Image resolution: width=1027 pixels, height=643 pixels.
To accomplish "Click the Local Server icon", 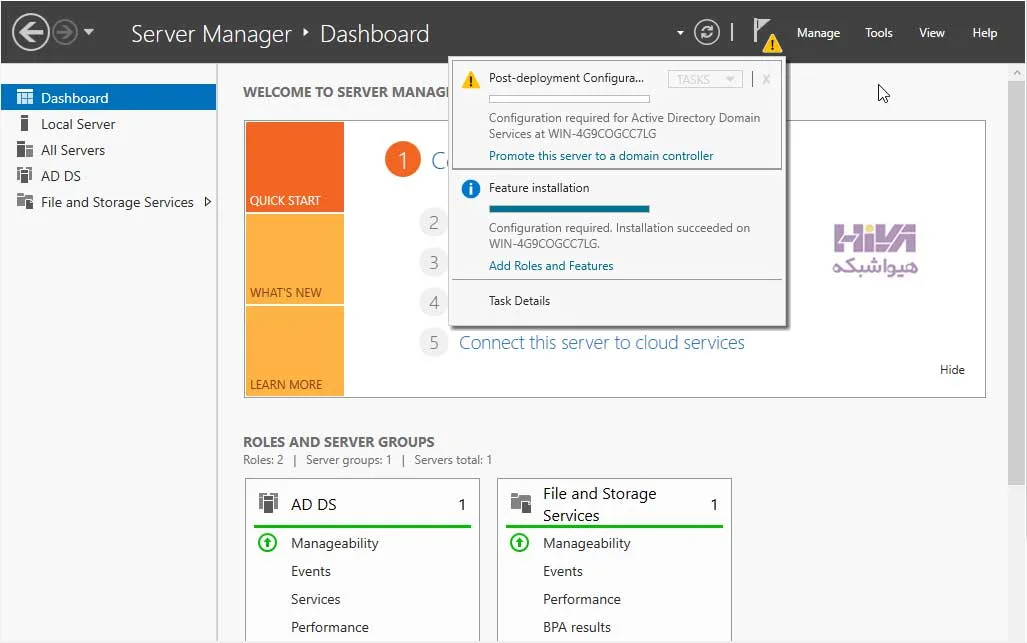I will [x=25, y=123].
